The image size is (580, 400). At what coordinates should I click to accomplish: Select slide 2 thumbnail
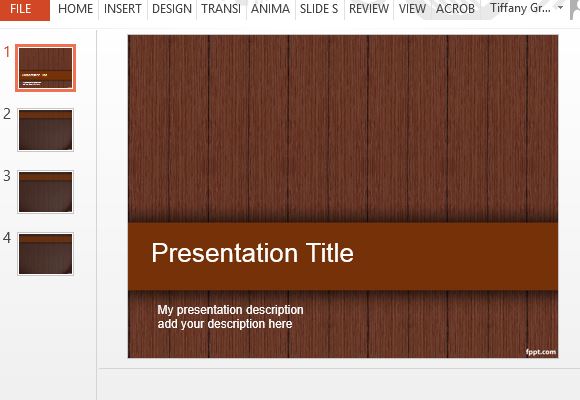[x=45, y=130]
